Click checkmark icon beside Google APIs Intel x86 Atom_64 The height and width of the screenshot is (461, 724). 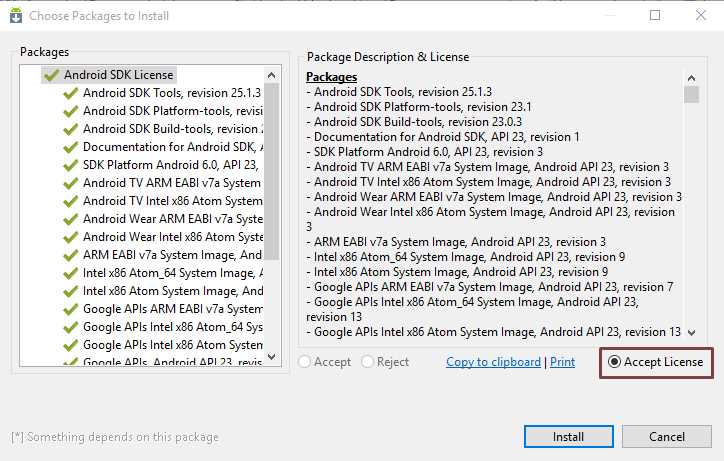70,328
